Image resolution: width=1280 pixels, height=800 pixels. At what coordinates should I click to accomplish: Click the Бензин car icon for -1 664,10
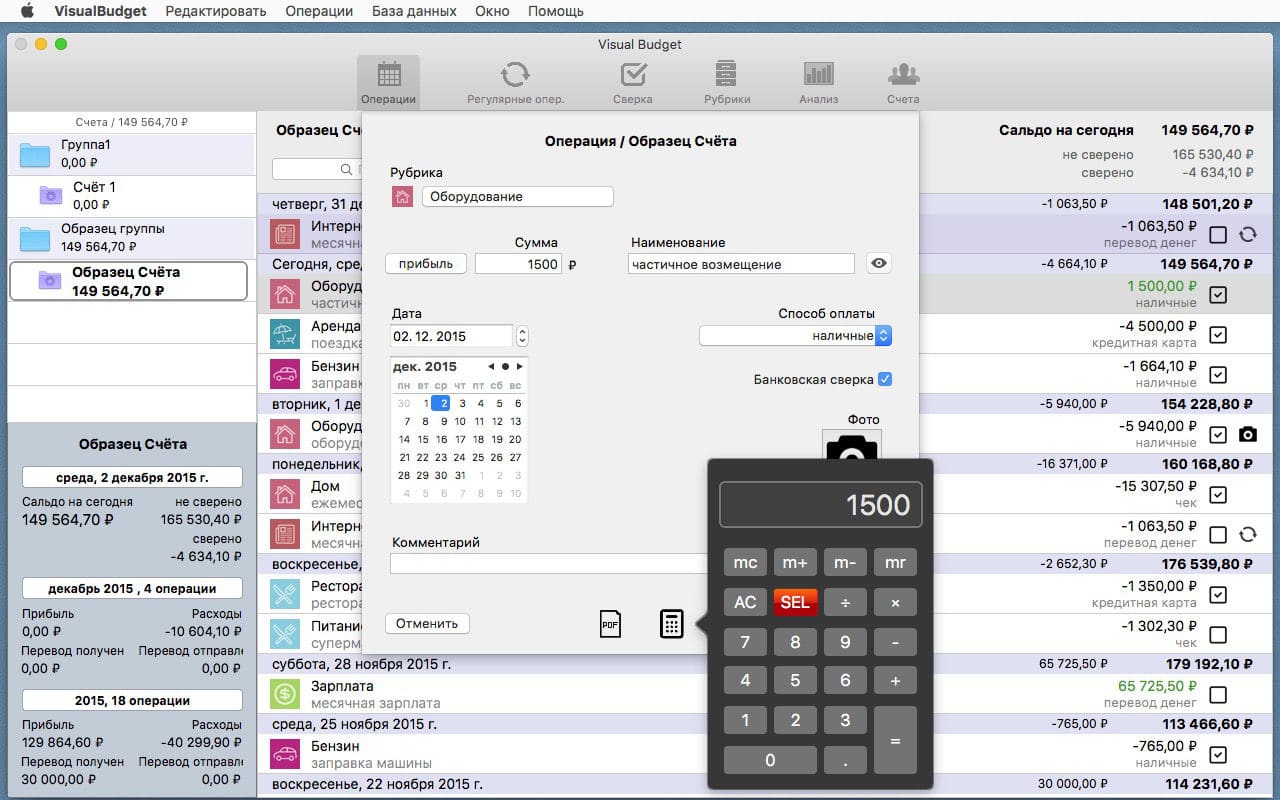coord(285,374)
